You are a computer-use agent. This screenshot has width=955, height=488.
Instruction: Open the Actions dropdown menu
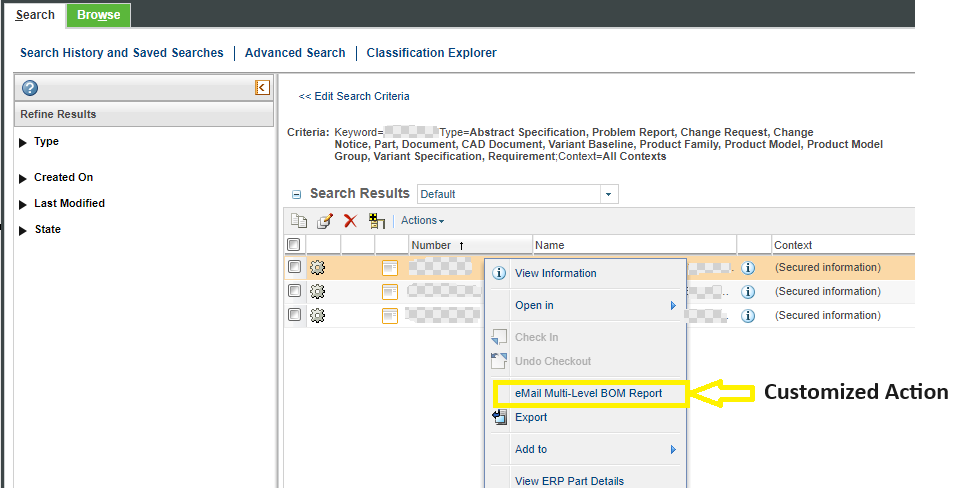point(422,221)
